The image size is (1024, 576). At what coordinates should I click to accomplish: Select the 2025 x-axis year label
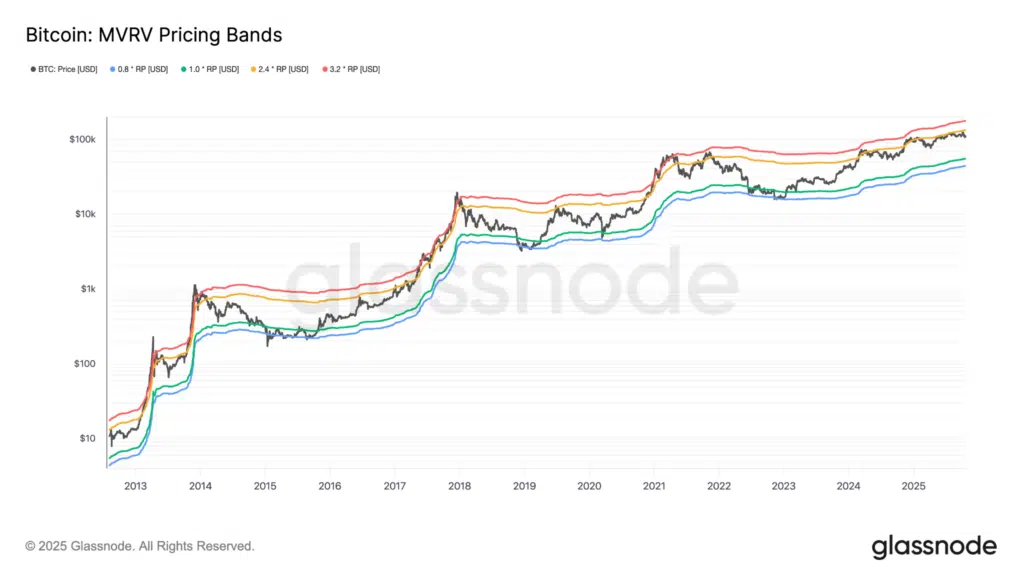coord(913,486)
